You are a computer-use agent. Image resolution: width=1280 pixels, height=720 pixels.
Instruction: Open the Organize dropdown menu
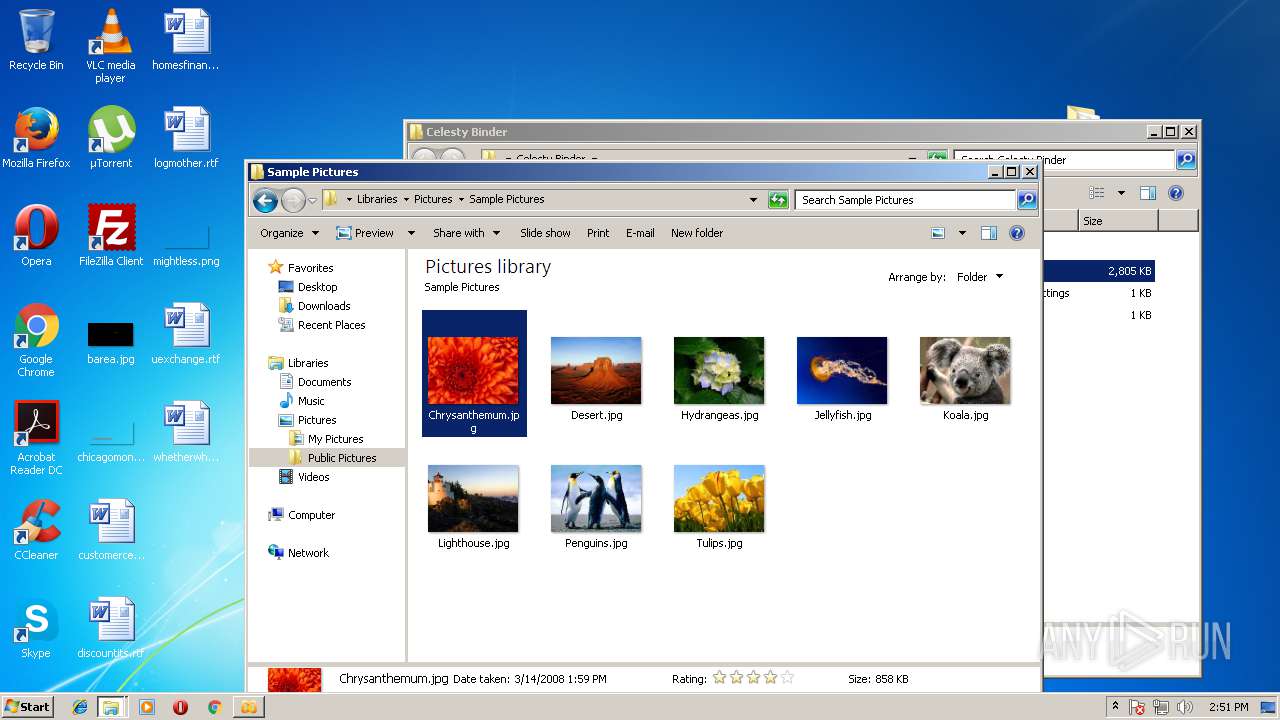(290, 233)
